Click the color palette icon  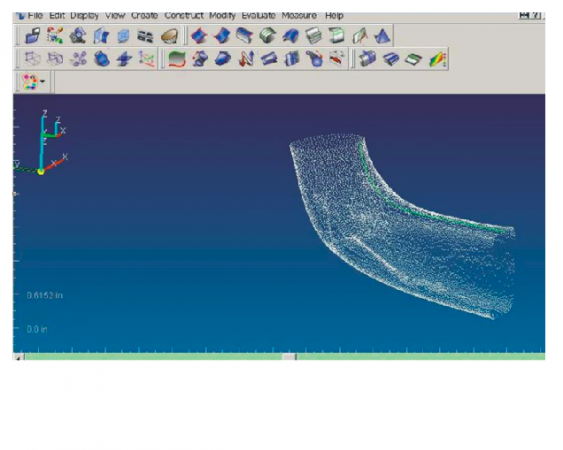point(29,82)
